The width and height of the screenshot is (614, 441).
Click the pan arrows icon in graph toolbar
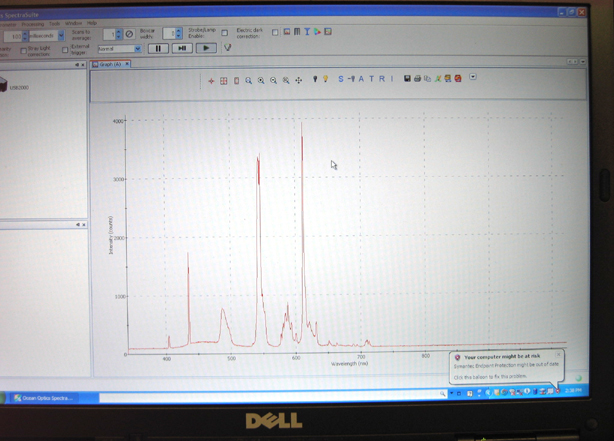coord(298,80)
